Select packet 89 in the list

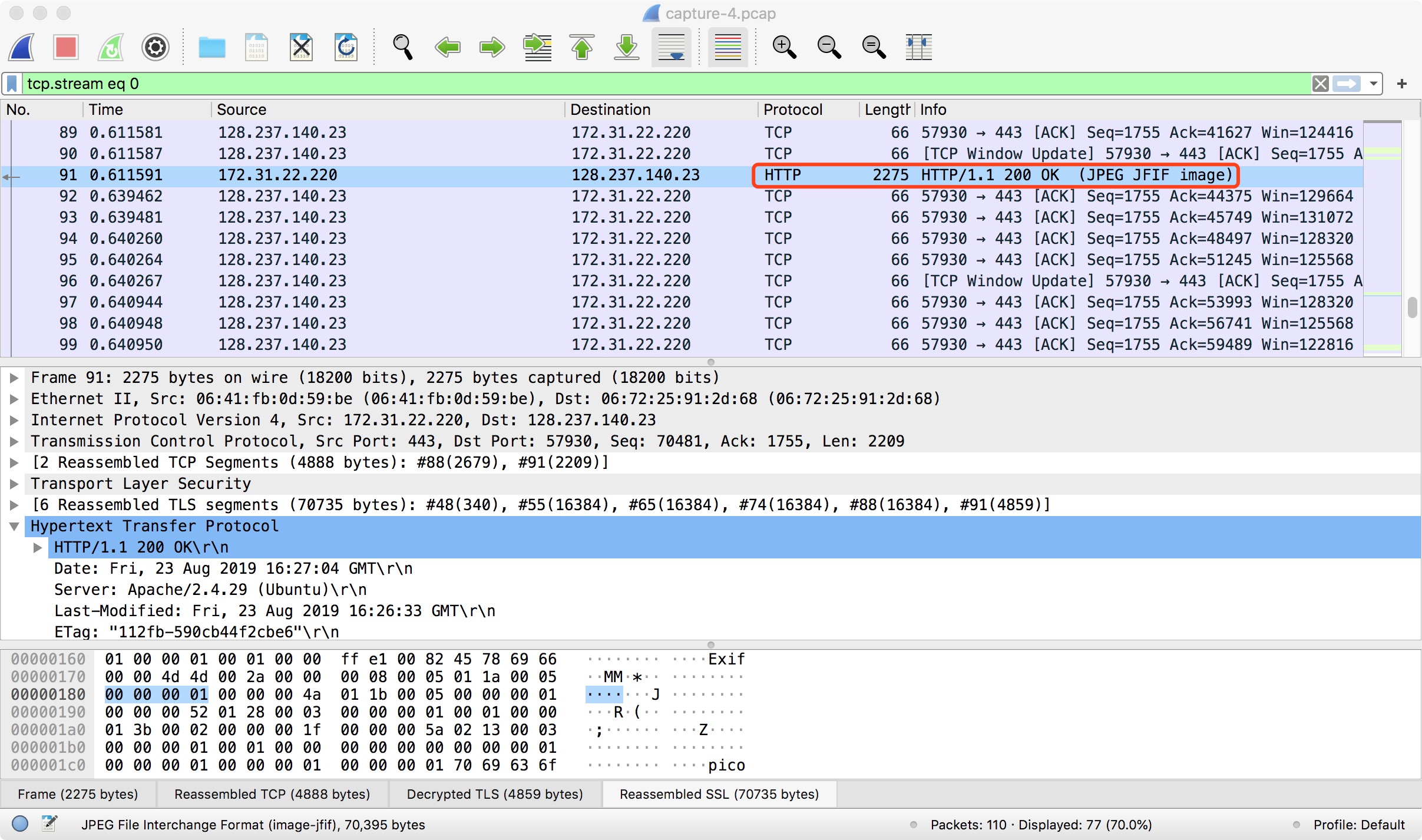(x=682, y=133)
